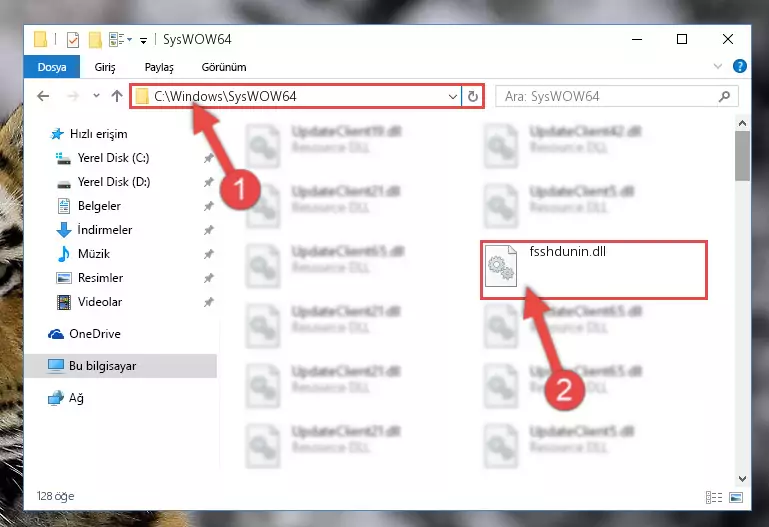Image resolution: width=769 pixels, height=527 pixels.
Task: Refresh the SysWOW64 folder view
Action: coord(473,97)
